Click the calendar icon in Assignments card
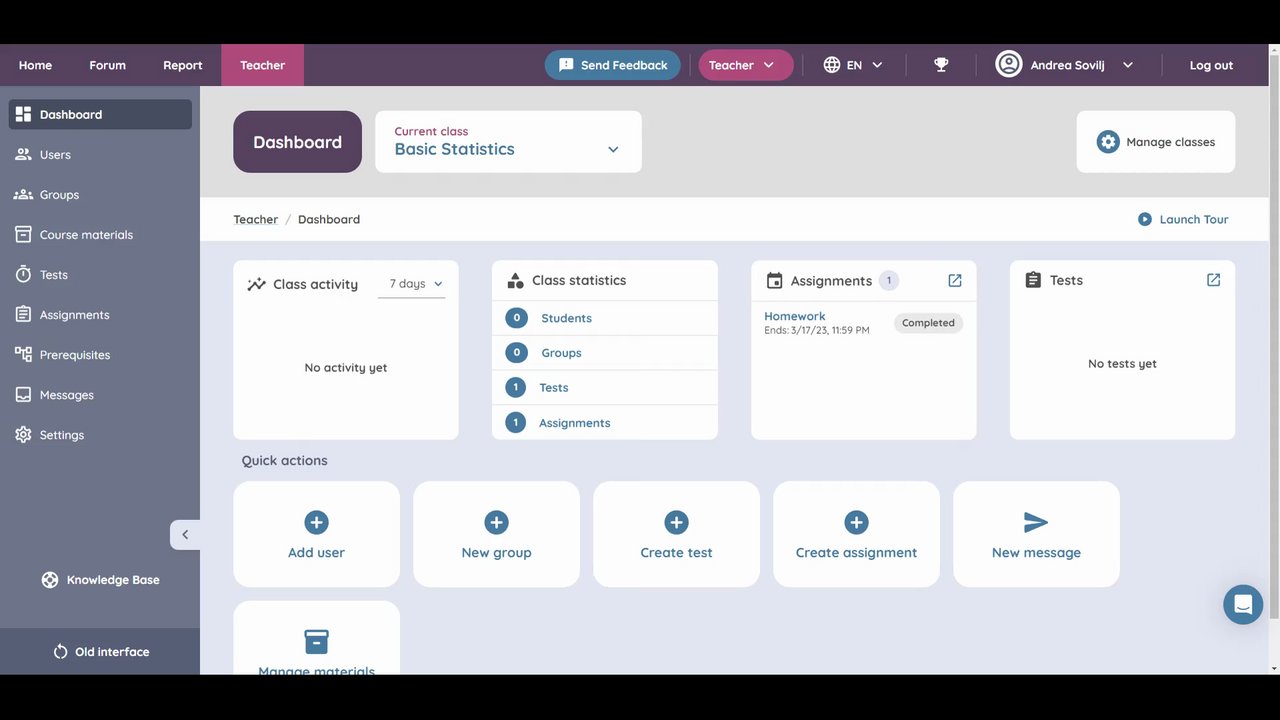The width and height of the screenshot is (1280, 720). click(774, 281)
